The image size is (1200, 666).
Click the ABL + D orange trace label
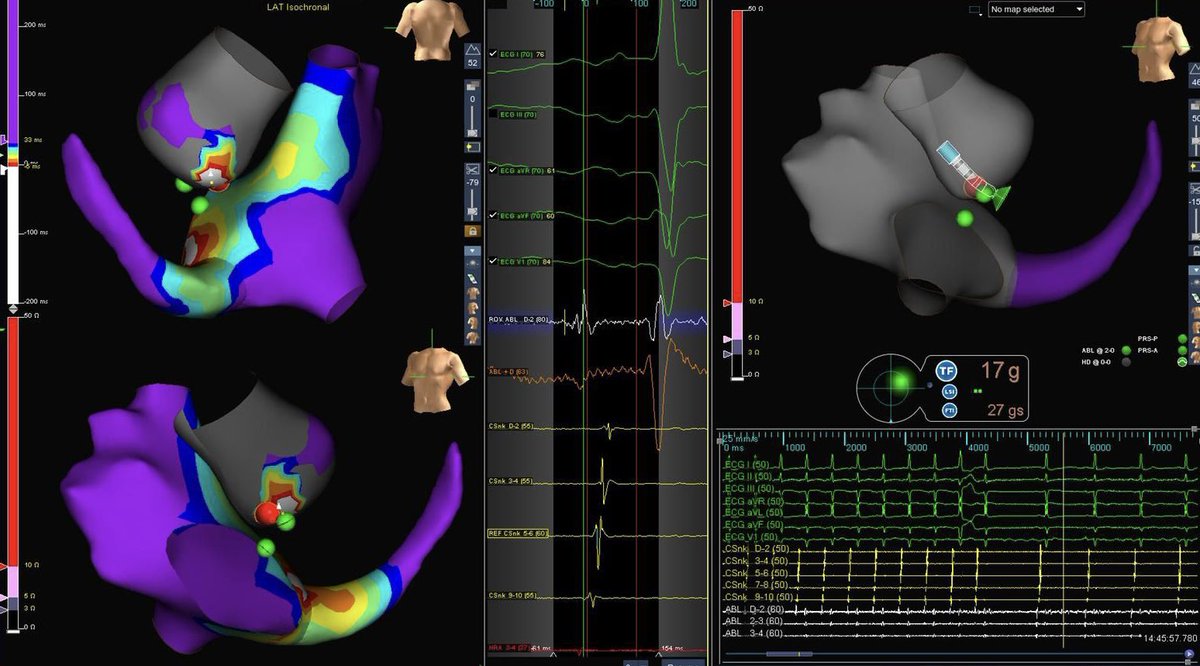(x=508, y=371)
